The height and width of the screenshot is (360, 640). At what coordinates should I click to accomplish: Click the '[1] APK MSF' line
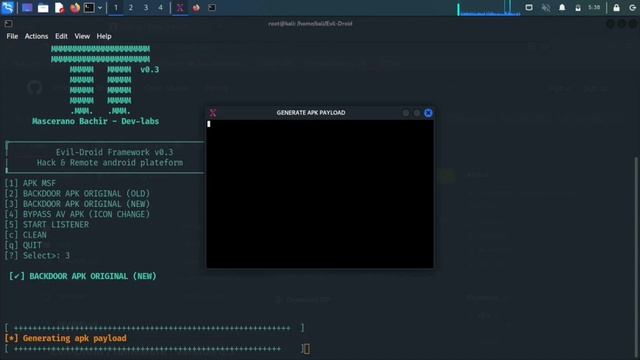click(x=30, y=183)
